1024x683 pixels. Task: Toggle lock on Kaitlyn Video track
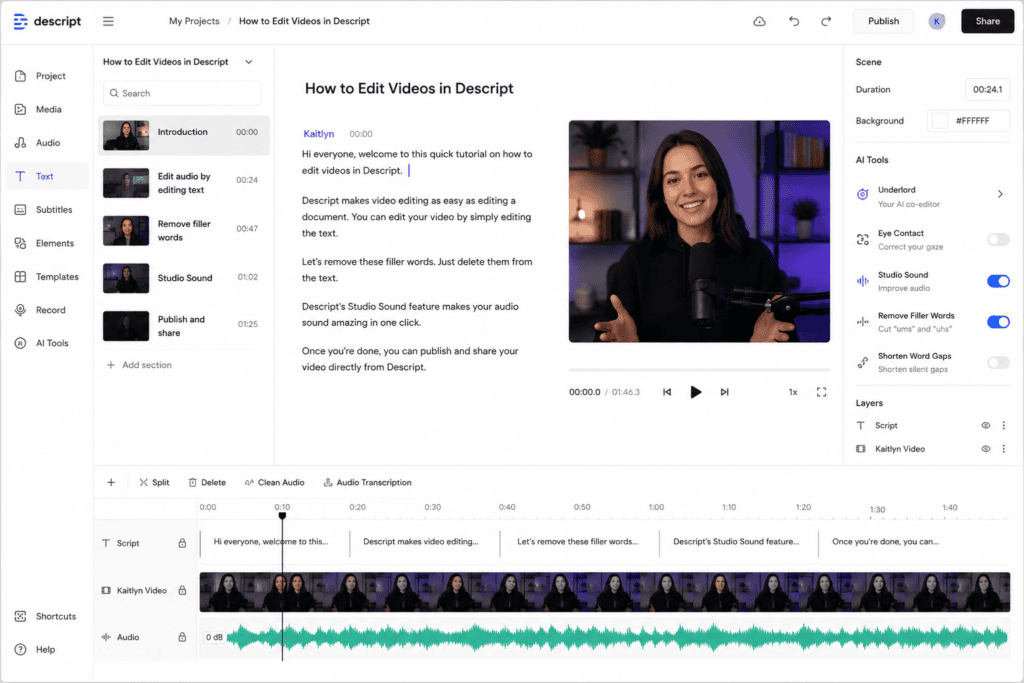[x=182, y=590]
